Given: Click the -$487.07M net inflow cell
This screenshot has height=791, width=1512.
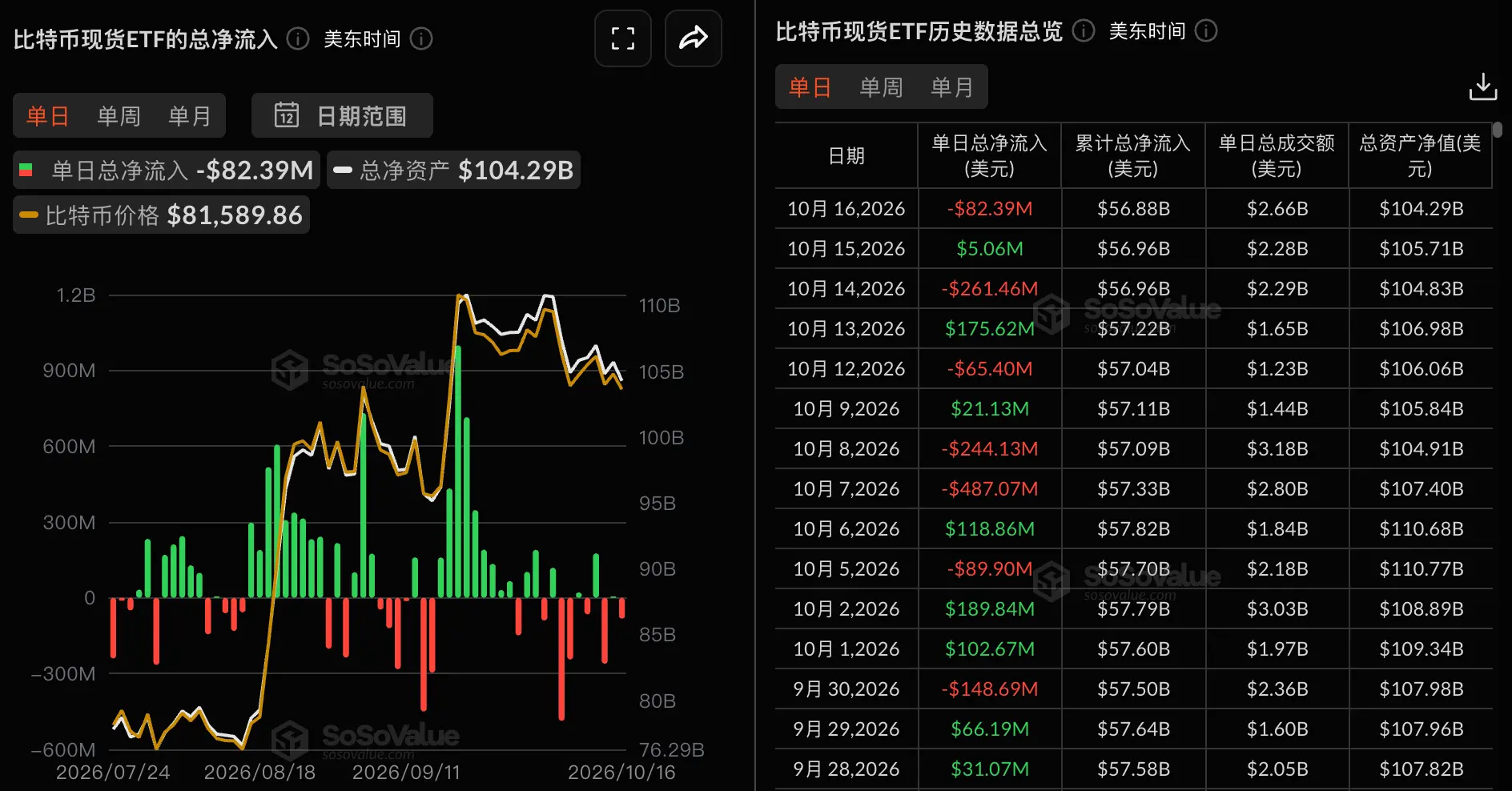Looking at the screenshot, I should 990,488.
